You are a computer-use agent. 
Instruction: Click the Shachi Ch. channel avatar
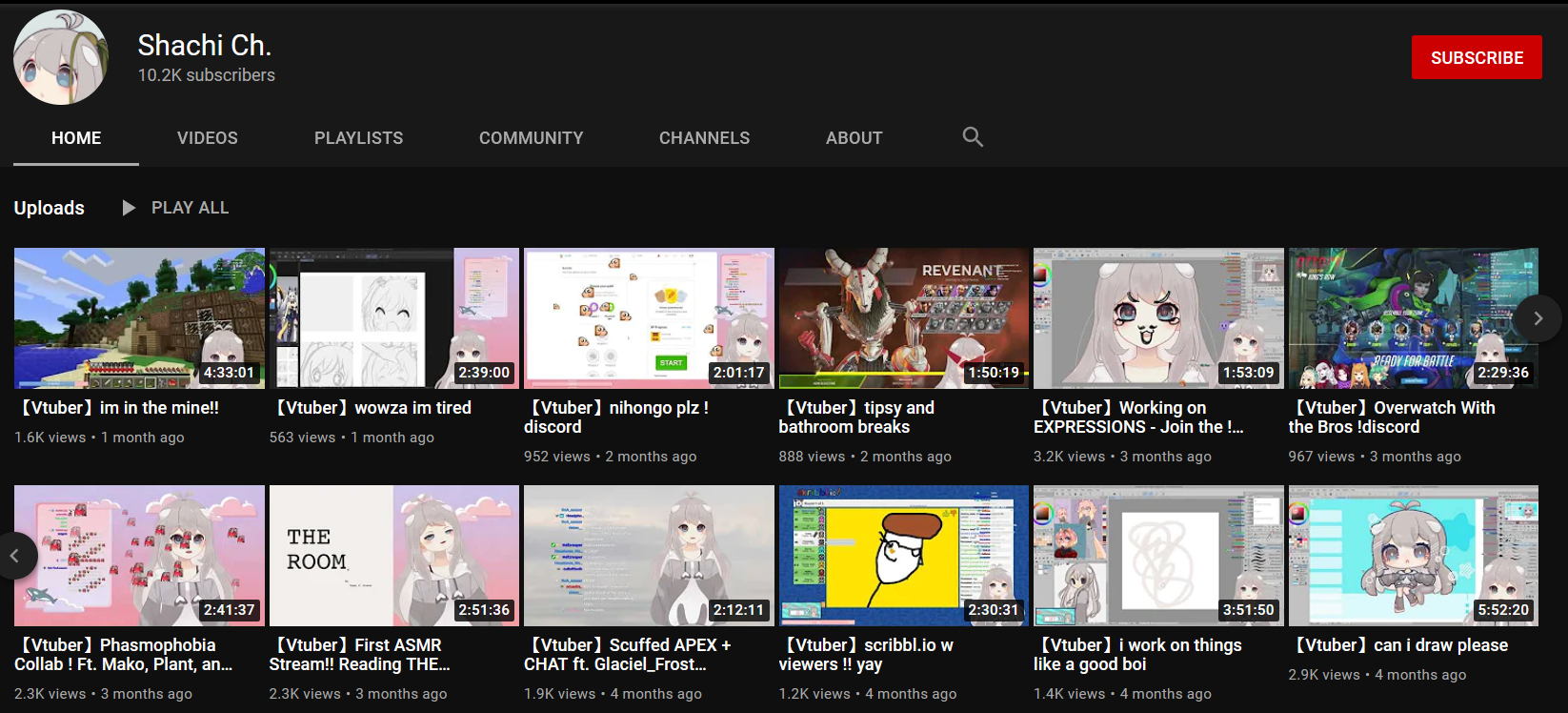click(x=61, y=58)
